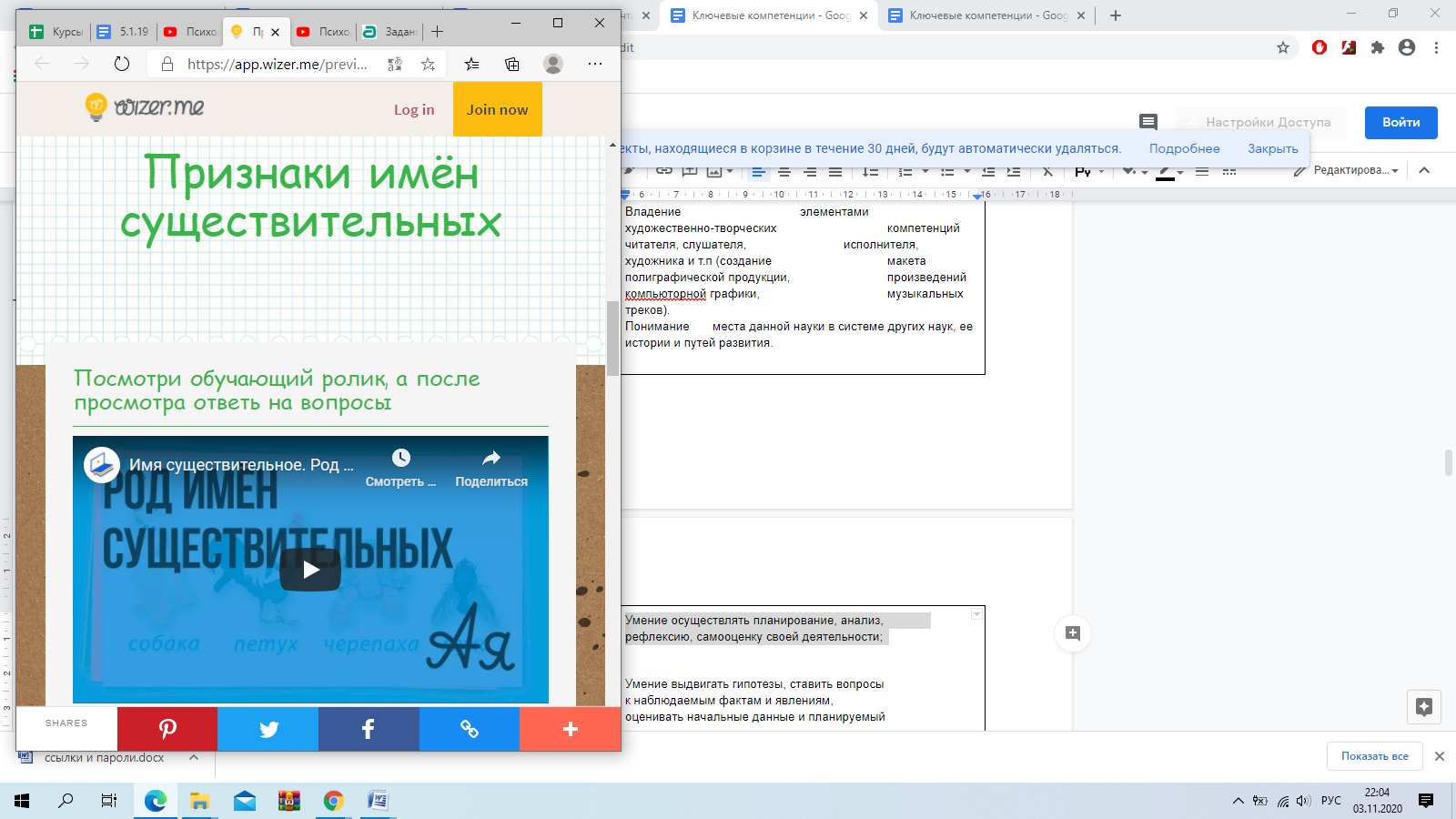Viewport: 1456px width, 819px height.
Task: Click the text color button in Docs
Action: [x=1165, y=171]
